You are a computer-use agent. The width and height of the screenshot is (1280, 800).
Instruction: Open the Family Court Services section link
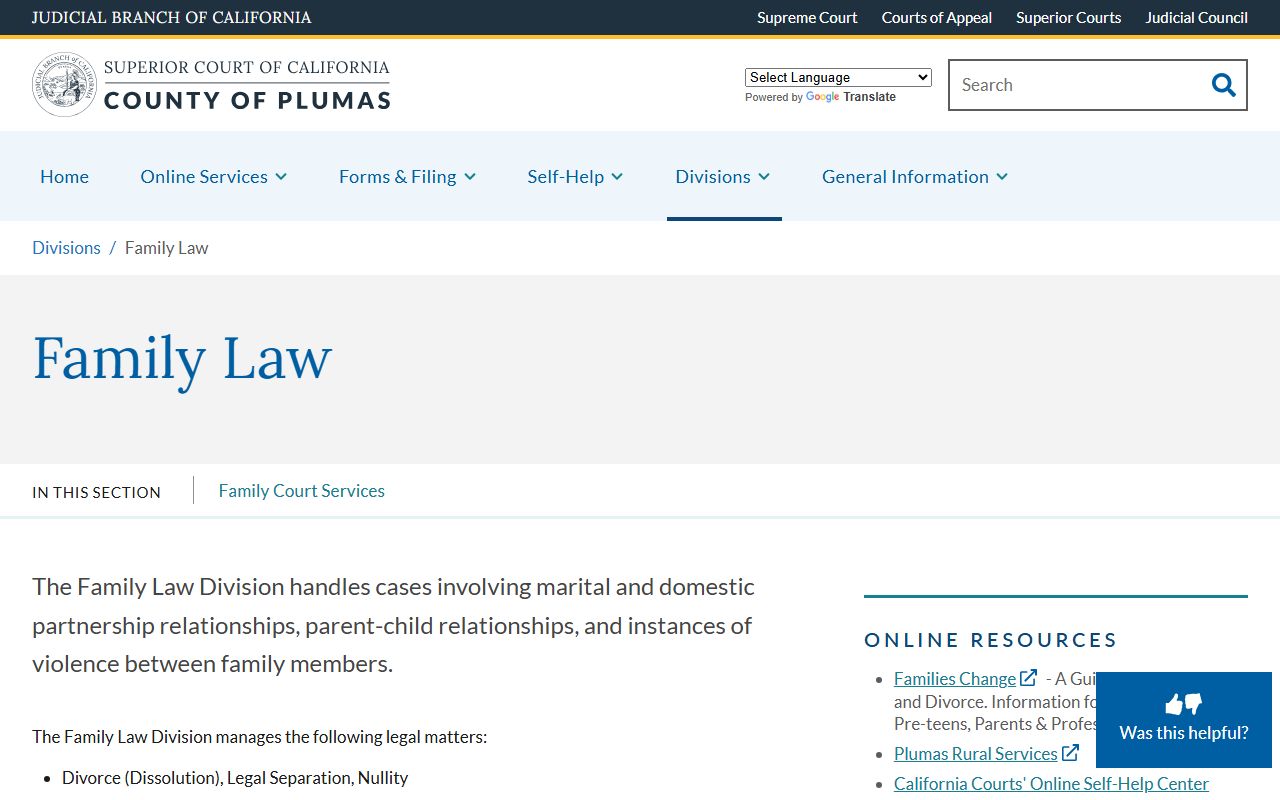pos(301,491)
